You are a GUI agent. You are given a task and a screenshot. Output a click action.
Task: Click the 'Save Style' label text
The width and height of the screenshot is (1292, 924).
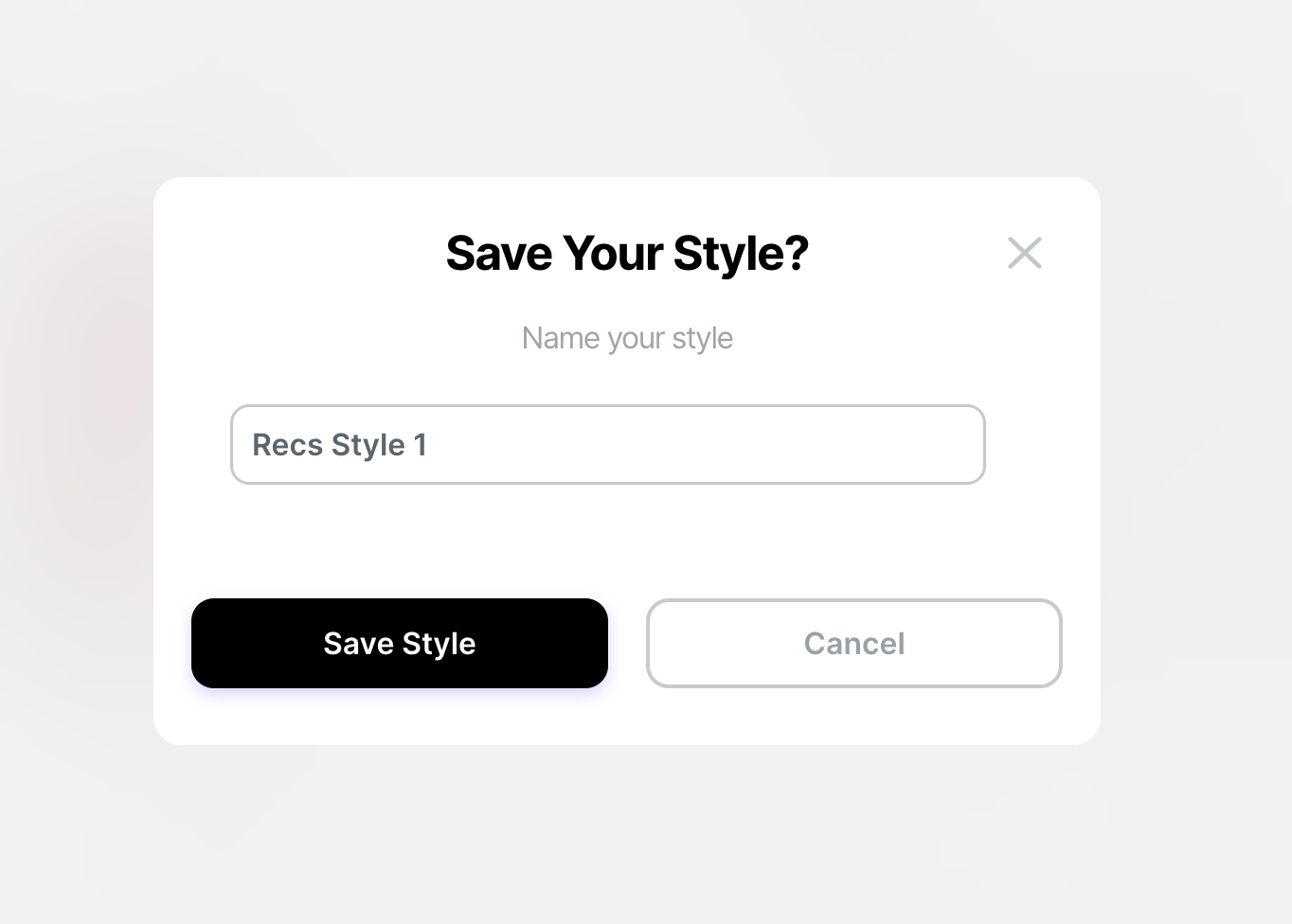click(400, 644)
